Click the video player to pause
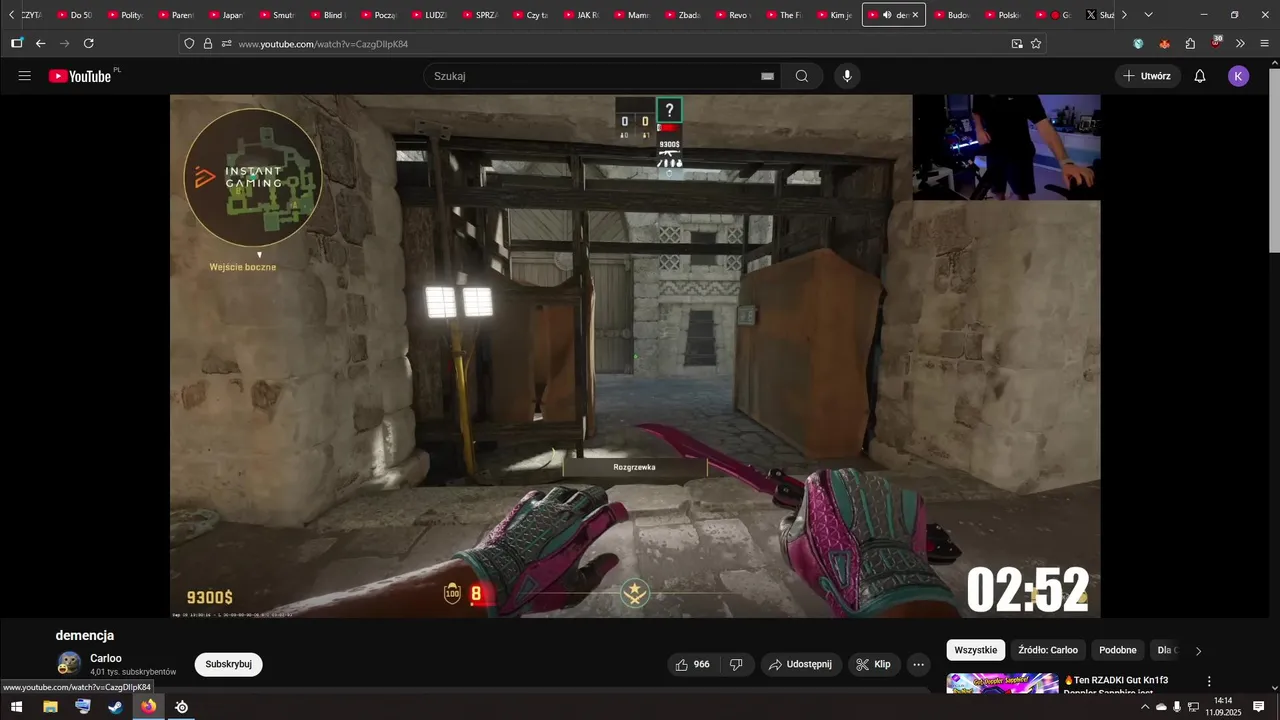The image size is (1280, 720). pos(635,356)
